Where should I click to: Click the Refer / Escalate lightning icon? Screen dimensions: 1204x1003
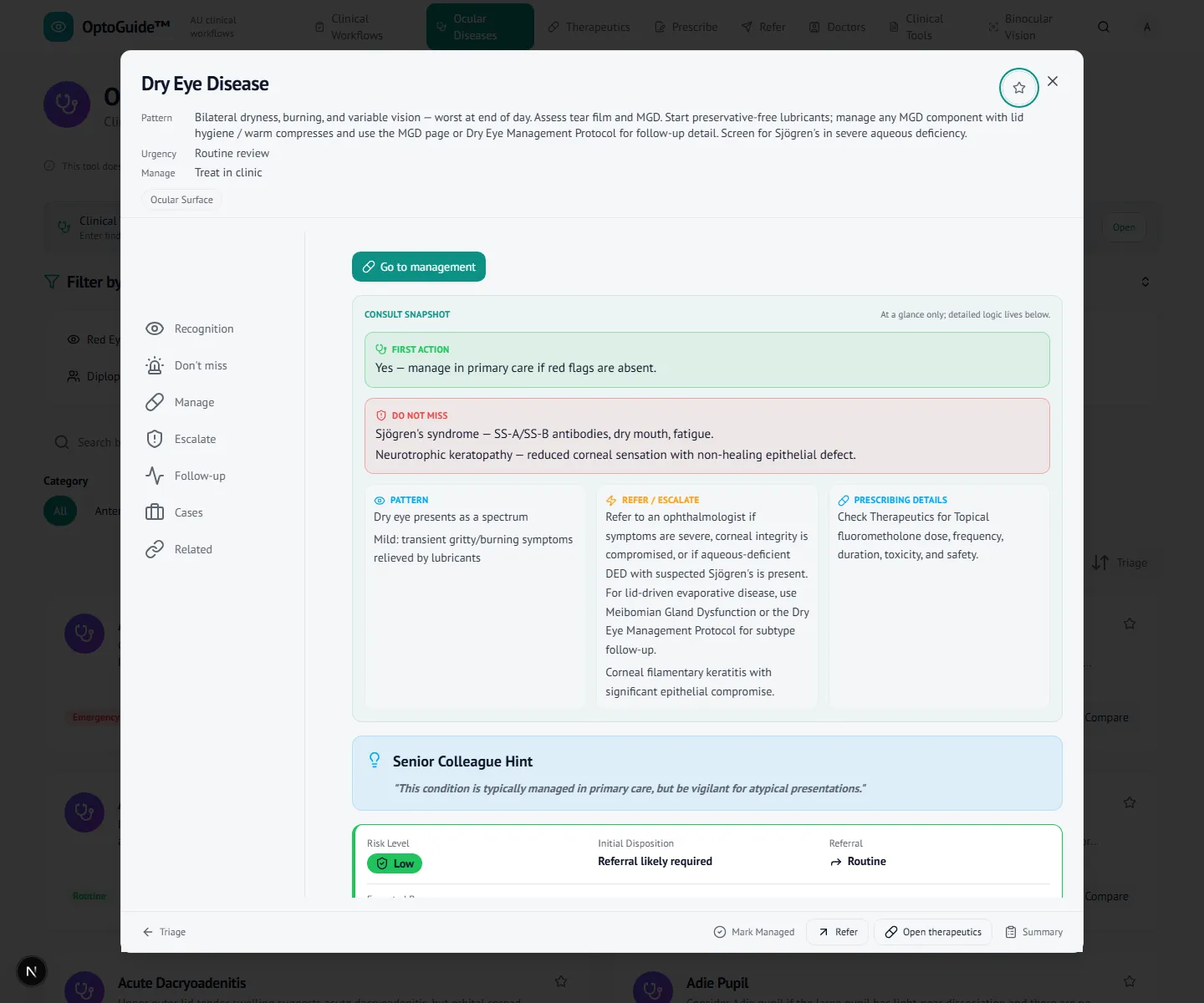611,500
